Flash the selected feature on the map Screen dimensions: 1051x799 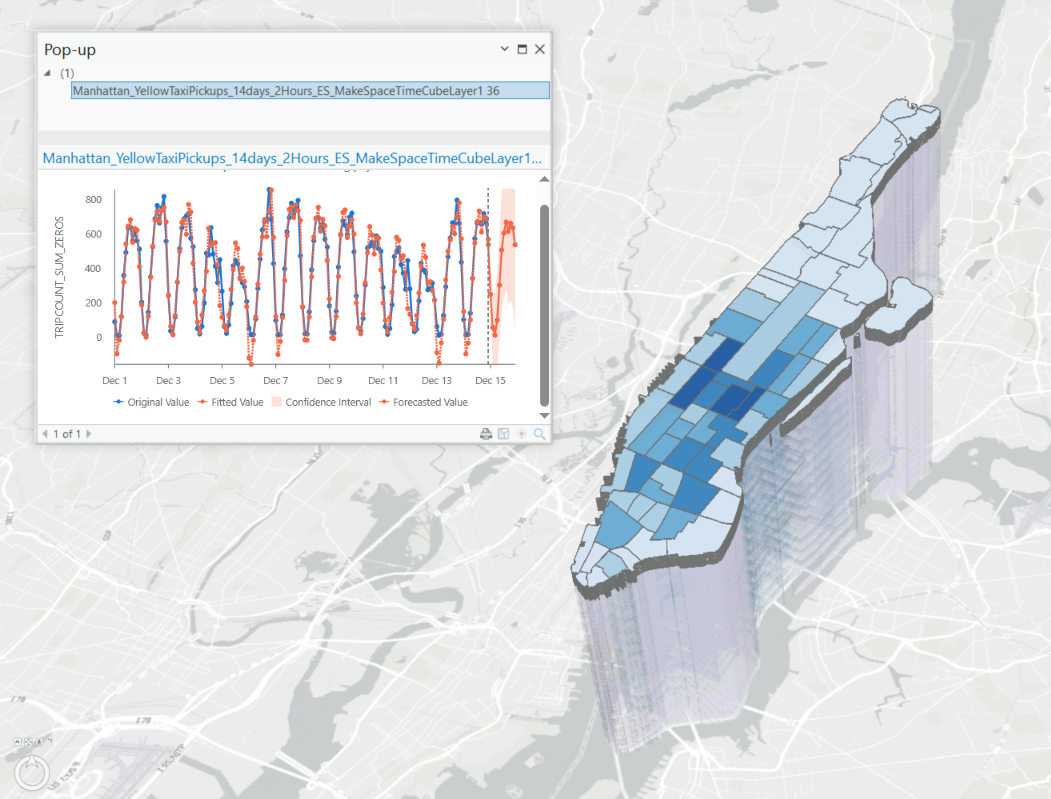521,433
